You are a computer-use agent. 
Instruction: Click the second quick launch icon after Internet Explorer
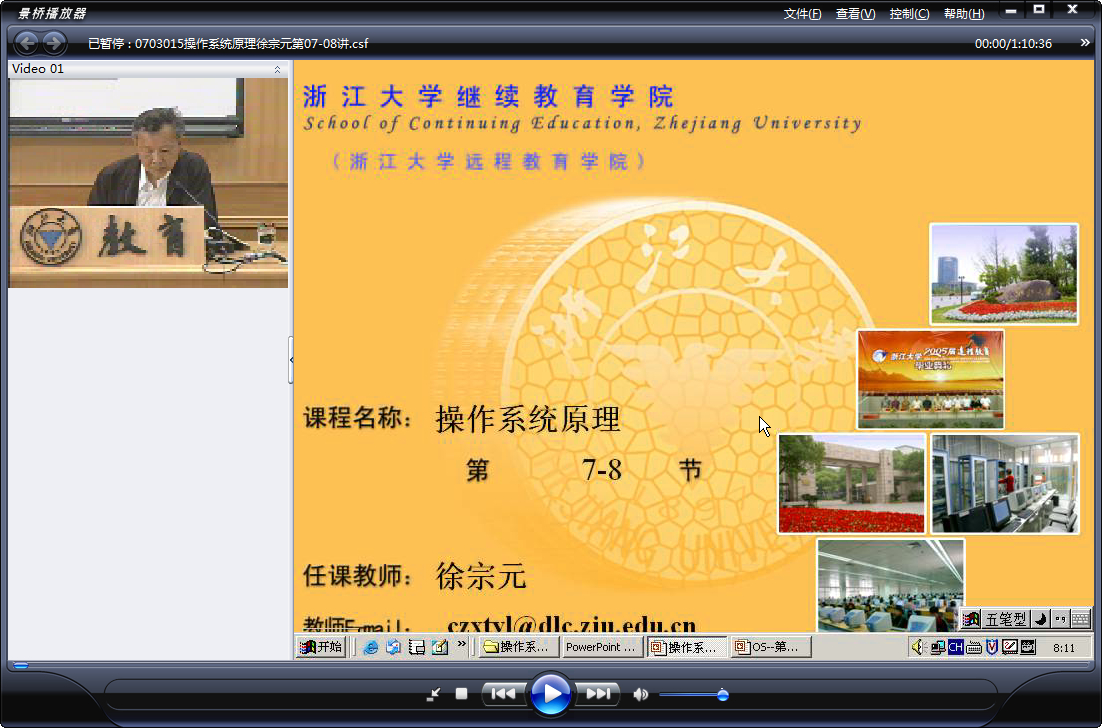[x=394, y=646]
